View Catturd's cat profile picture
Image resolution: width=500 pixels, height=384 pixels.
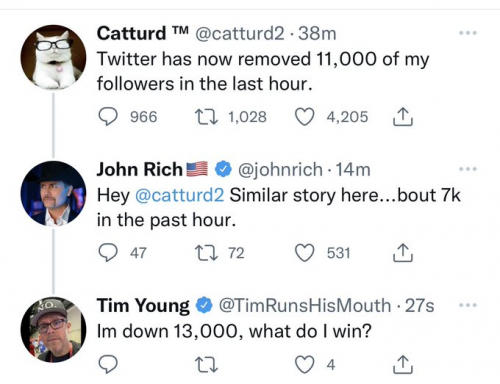point(53,57)
